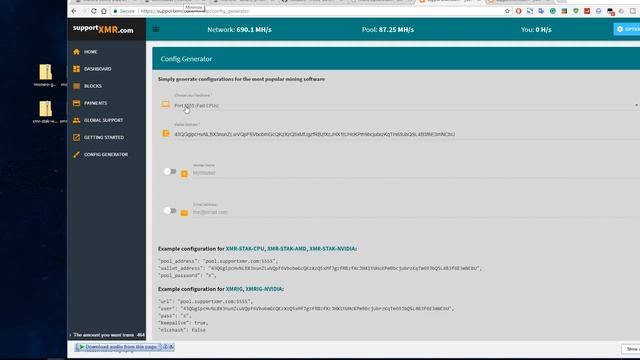Click the Network hashrate text
640x360 pixels.
coord(239,29)
